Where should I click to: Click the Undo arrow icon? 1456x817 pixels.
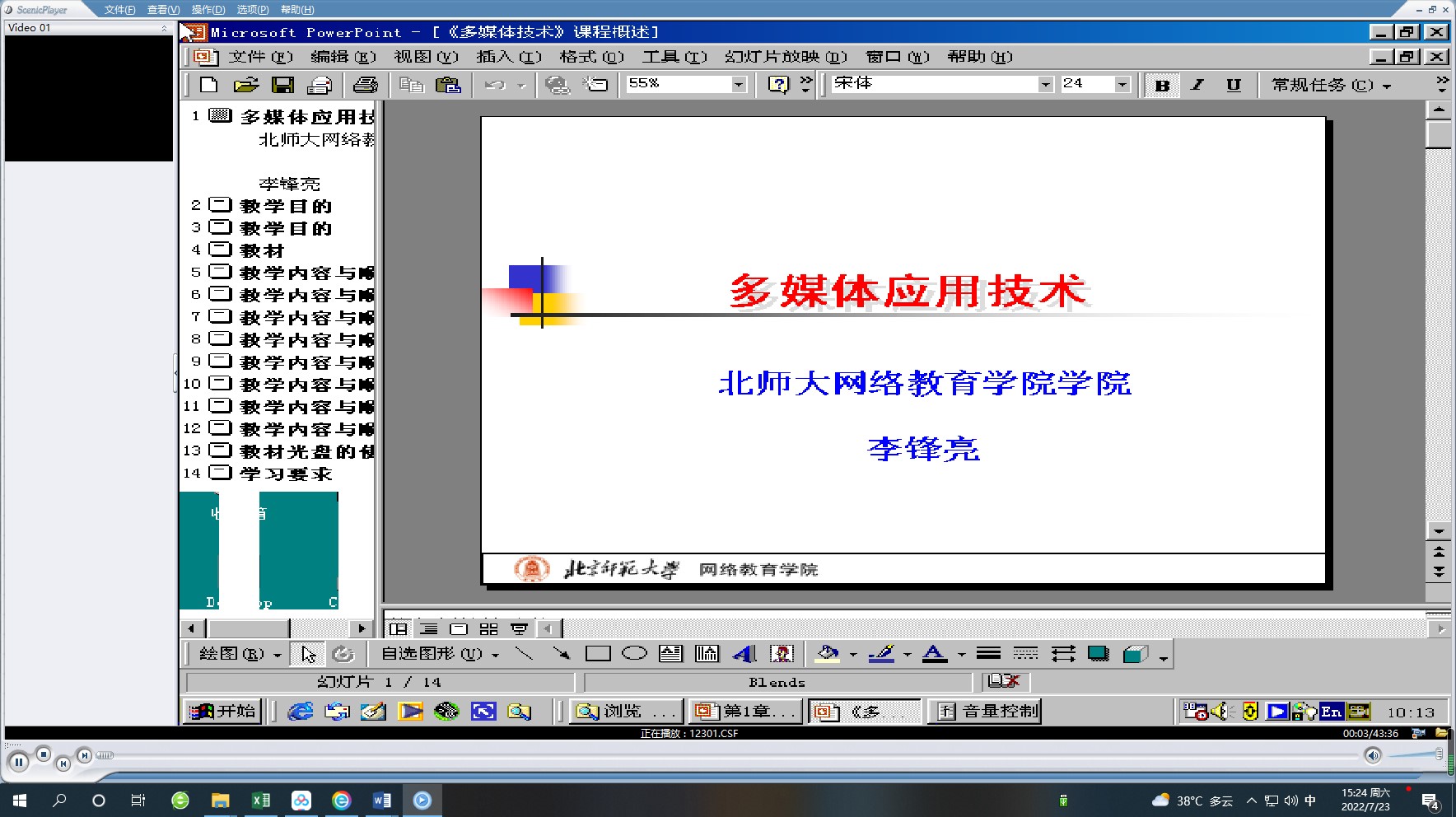(495, 85)
